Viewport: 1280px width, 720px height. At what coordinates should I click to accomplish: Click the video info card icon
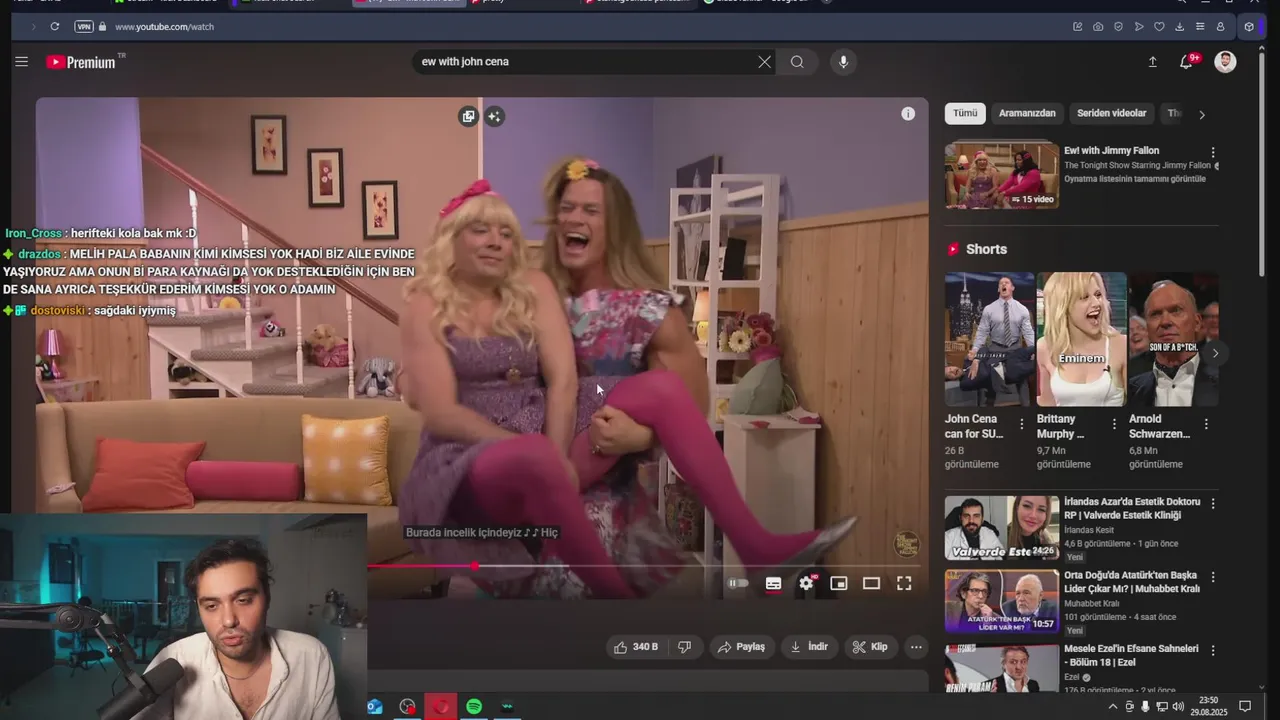(908, 114)
